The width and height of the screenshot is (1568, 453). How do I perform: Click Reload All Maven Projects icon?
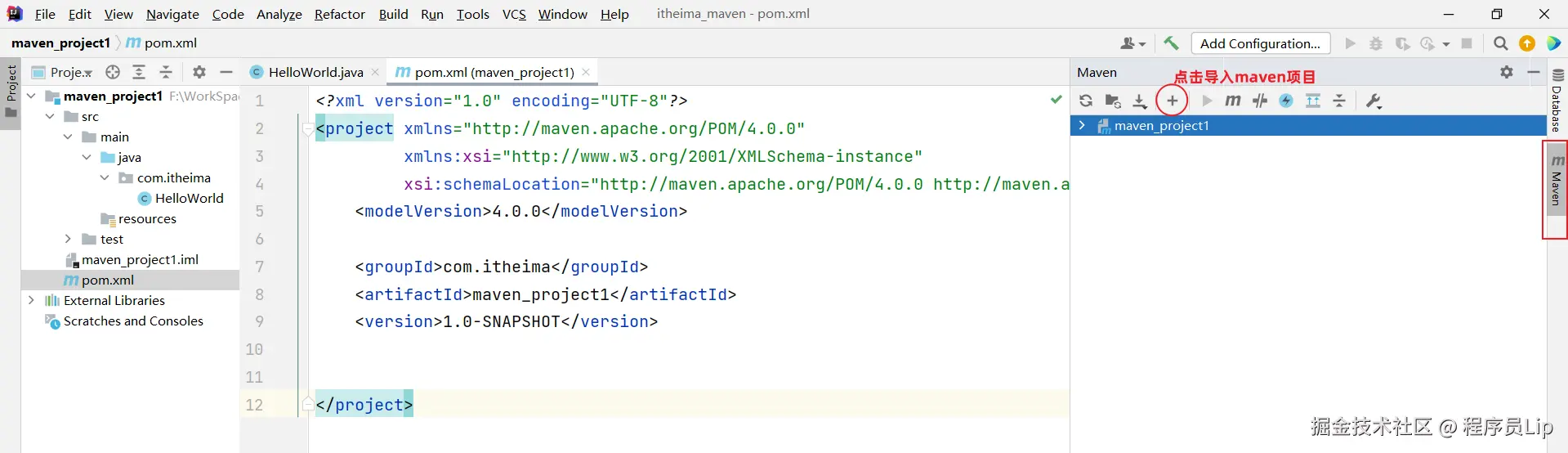click(1086, 101)
